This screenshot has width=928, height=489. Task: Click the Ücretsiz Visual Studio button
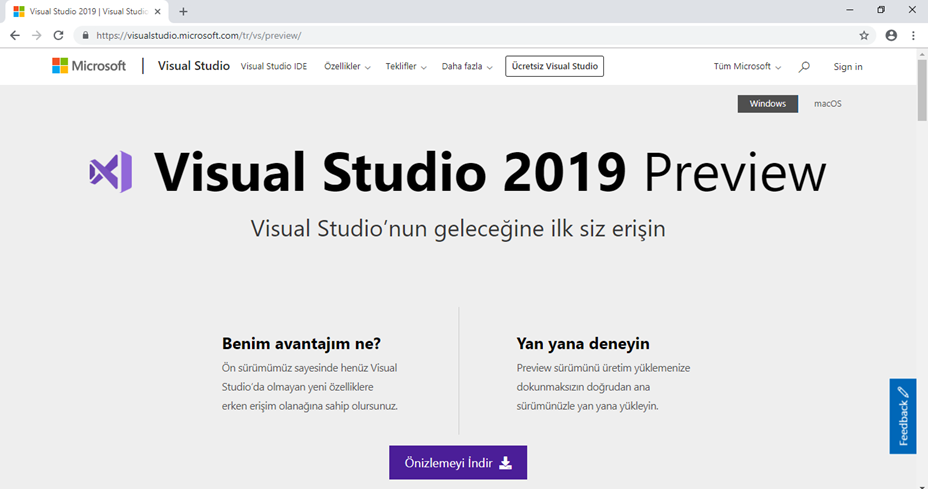tap(555, 66)
